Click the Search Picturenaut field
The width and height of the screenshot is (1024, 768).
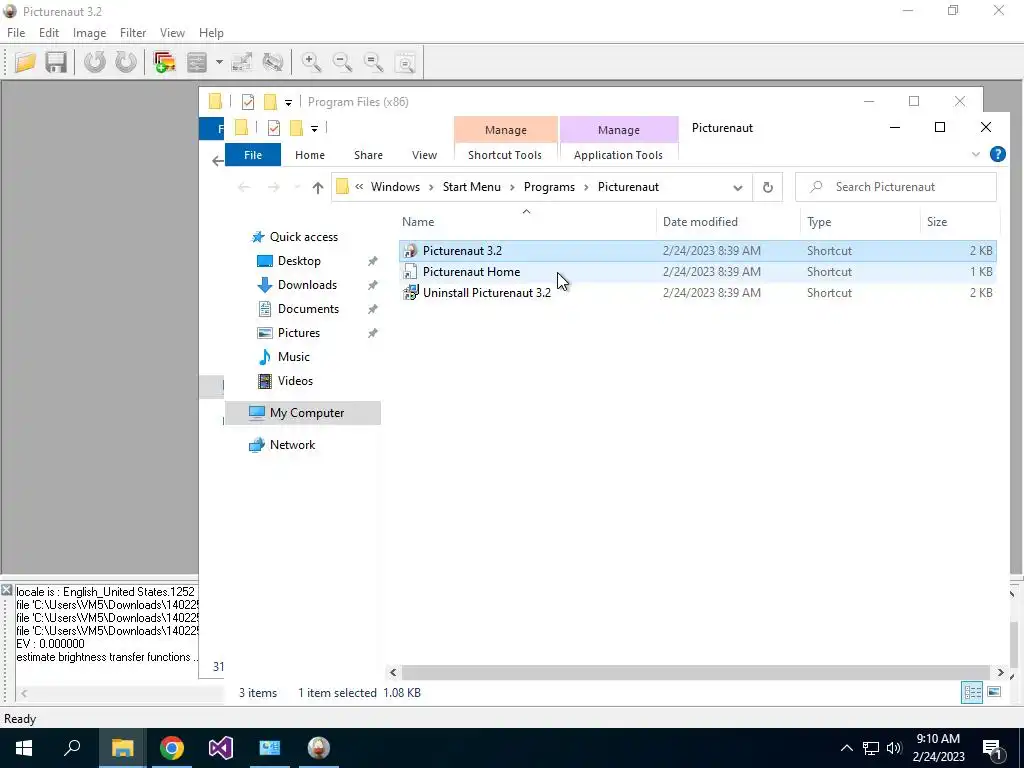(896, 187)
